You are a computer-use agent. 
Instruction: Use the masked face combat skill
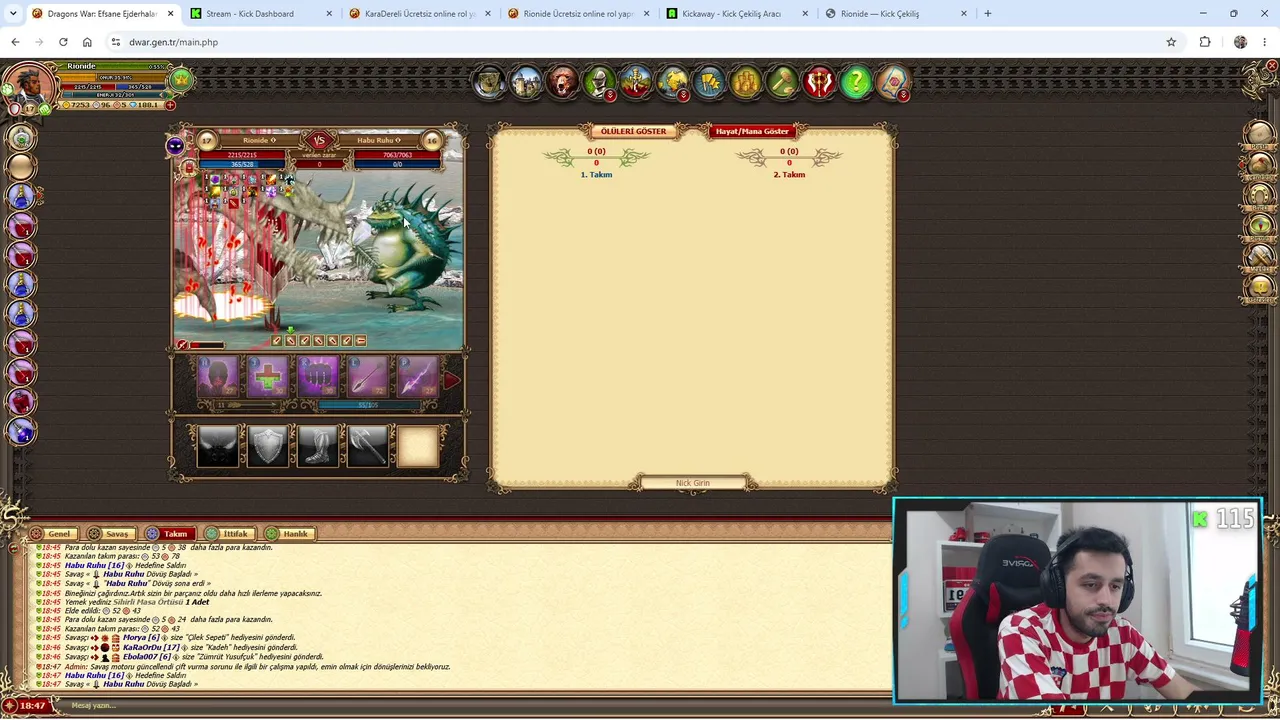point(218,377)
